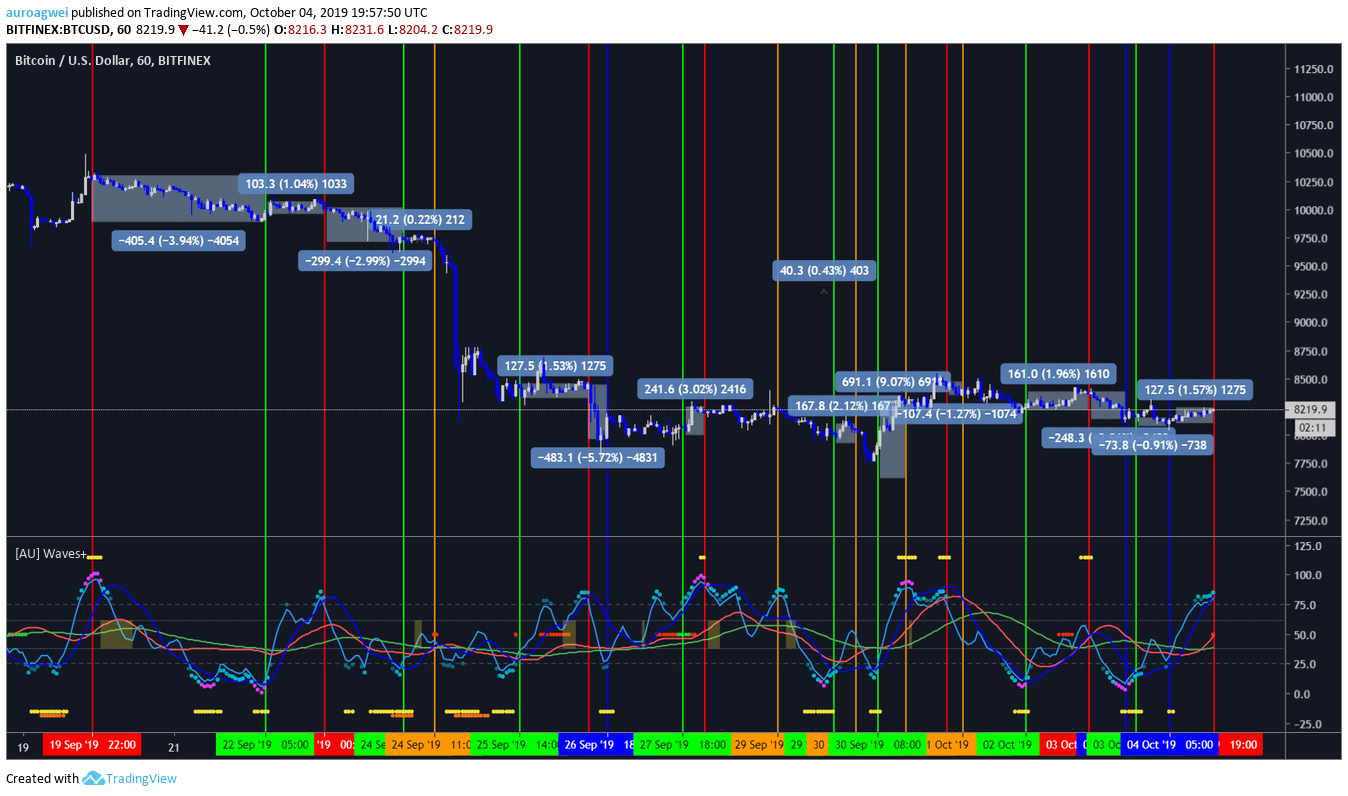Click the TradingView wordmark at the bottom
Image resolution: width=1348 pixels, height=796 pixels.
tap(142, 778)
